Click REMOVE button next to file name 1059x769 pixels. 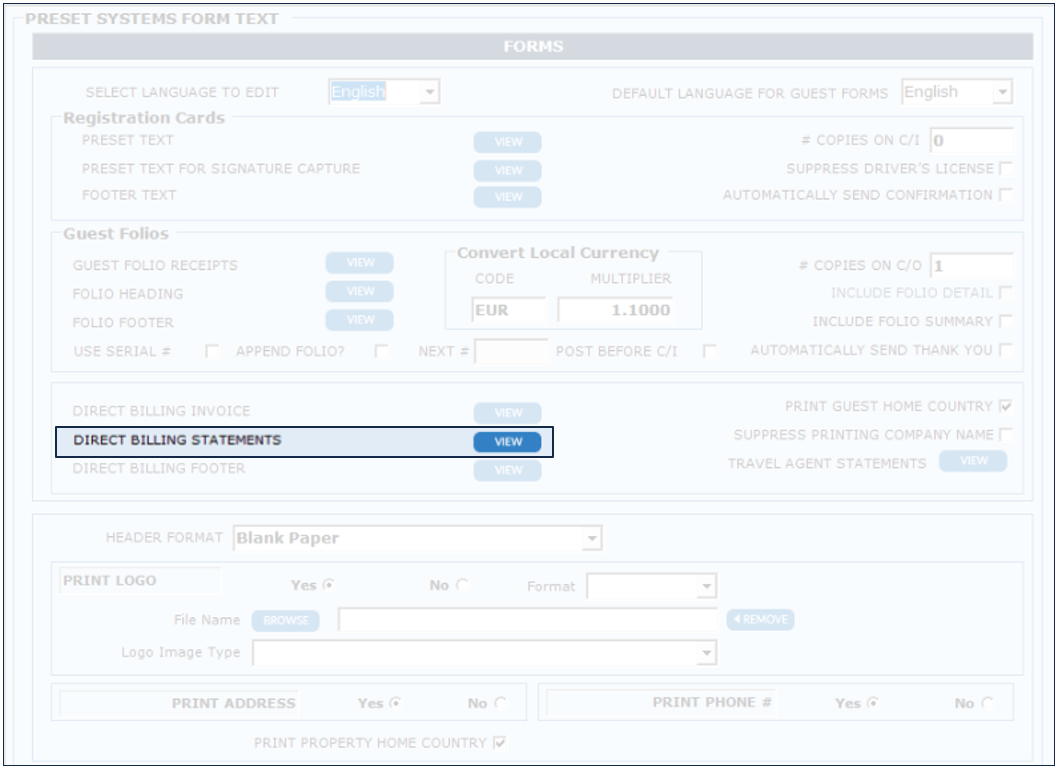coord(760,620)
